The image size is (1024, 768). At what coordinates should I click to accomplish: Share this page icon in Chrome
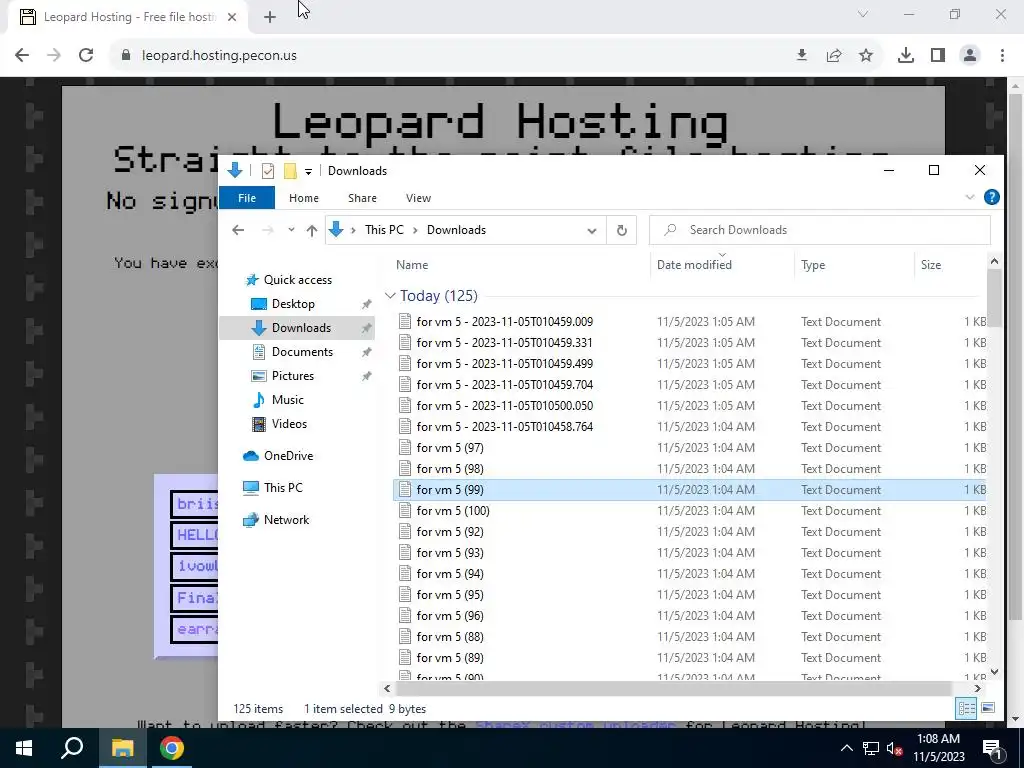point(834,56)
